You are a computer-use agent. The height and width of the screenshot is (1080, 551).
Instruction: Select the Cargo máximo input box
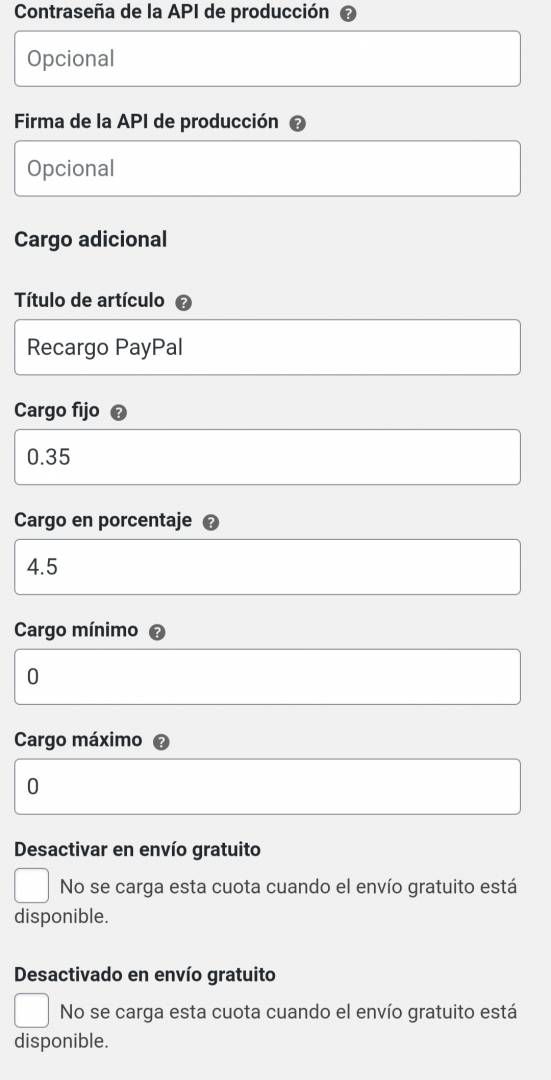click(x=267, y=787)
